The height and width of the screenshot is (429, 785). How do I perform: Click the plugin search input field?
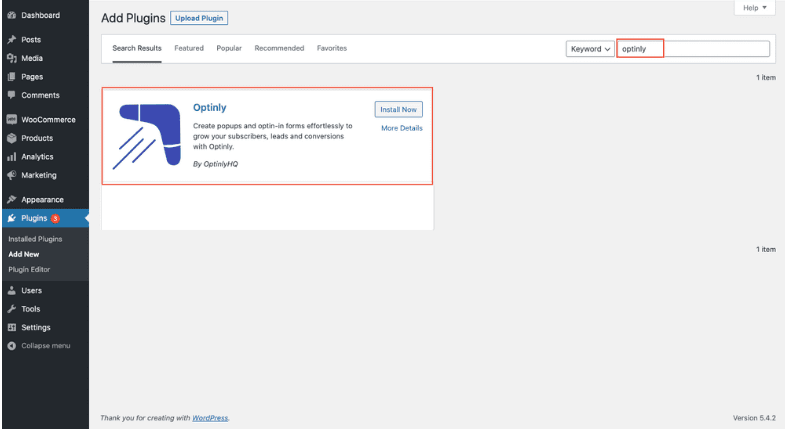[x=693, y=49]
